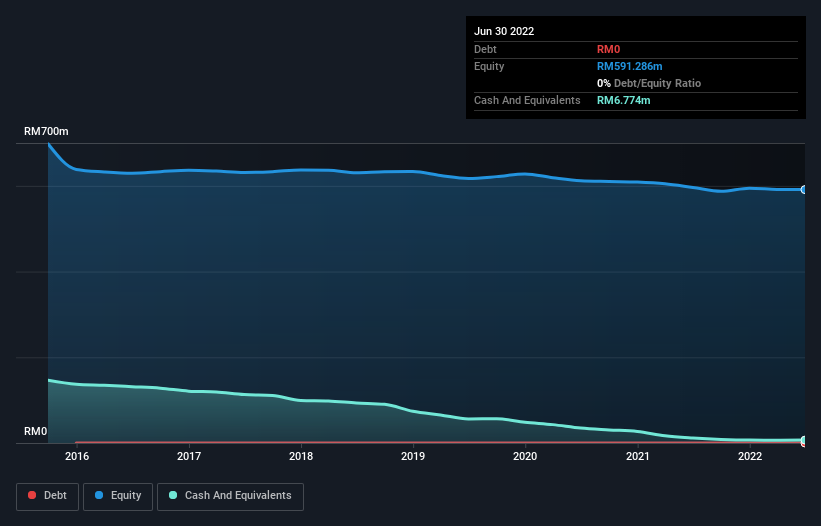
Task: Toggle Cash And Equivalents legend button
Action: (x=230, y=496)
